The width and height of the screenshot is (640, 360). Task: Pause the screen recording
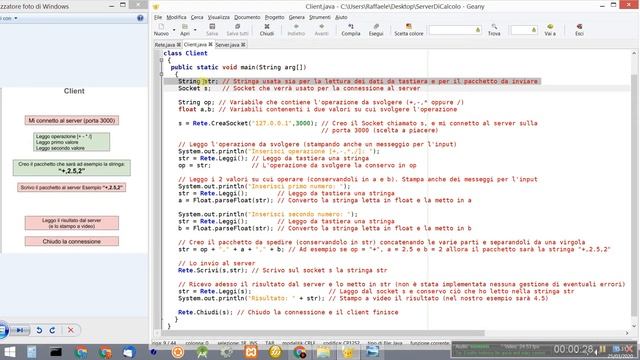point(602,349)
